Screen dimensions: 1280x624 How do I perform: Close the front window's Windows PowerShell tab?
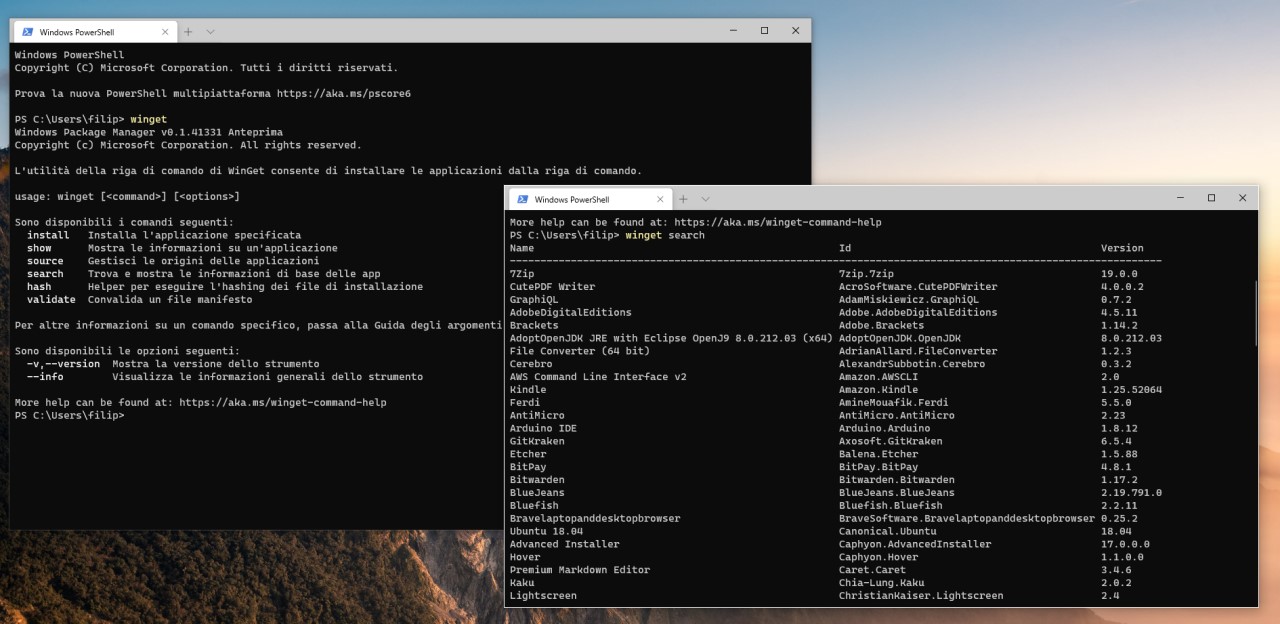(658, 199)
